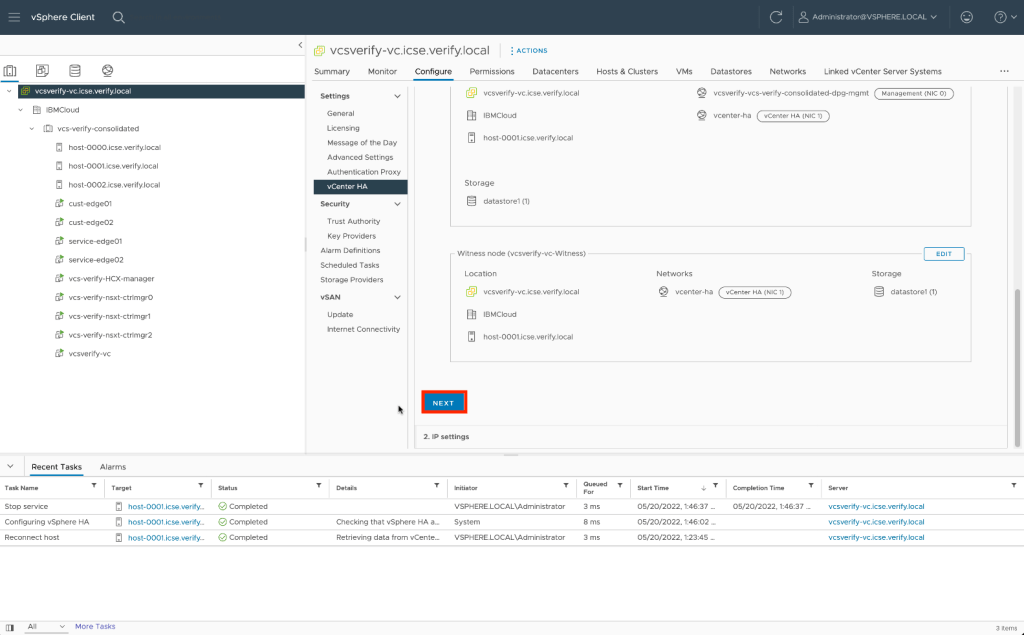Collapse the IBMCloud datacenter tree node
Viewport: 1024px width, 635px height.
pos(22,110)
